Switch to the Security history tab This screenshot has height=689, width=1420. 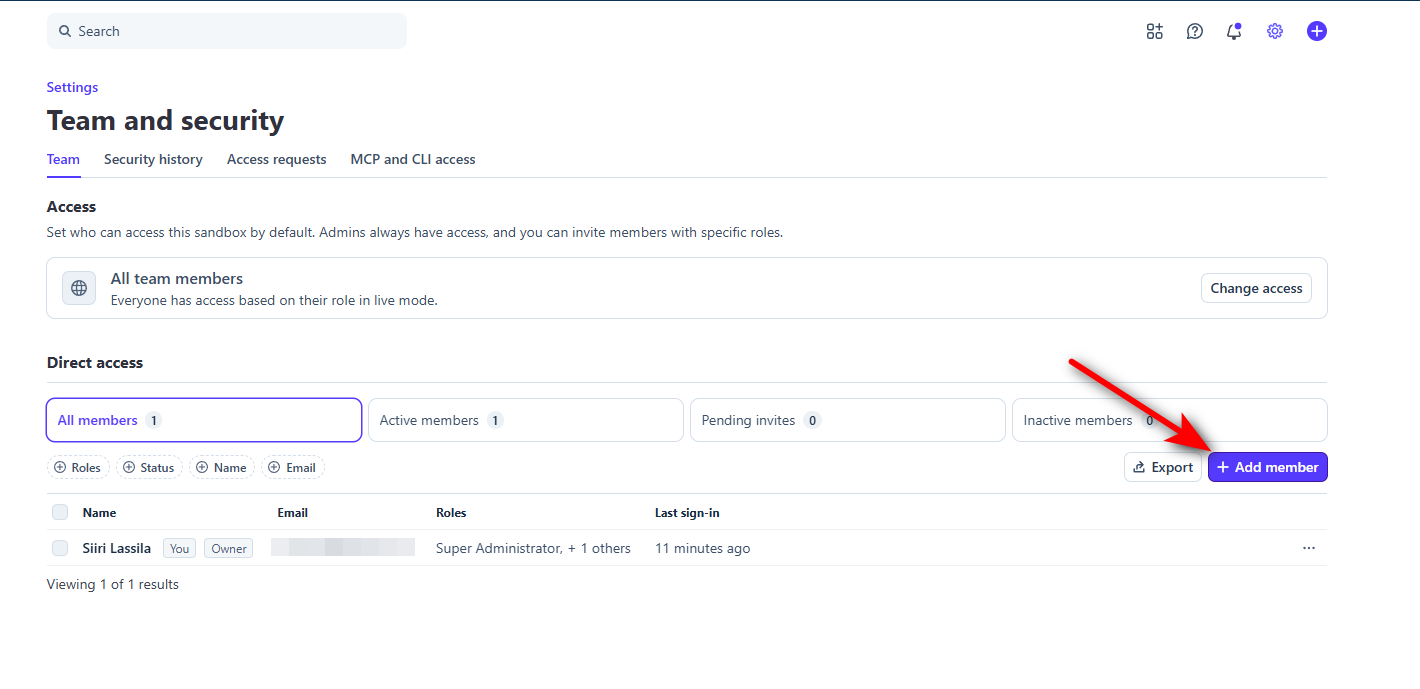click(153, 159)
